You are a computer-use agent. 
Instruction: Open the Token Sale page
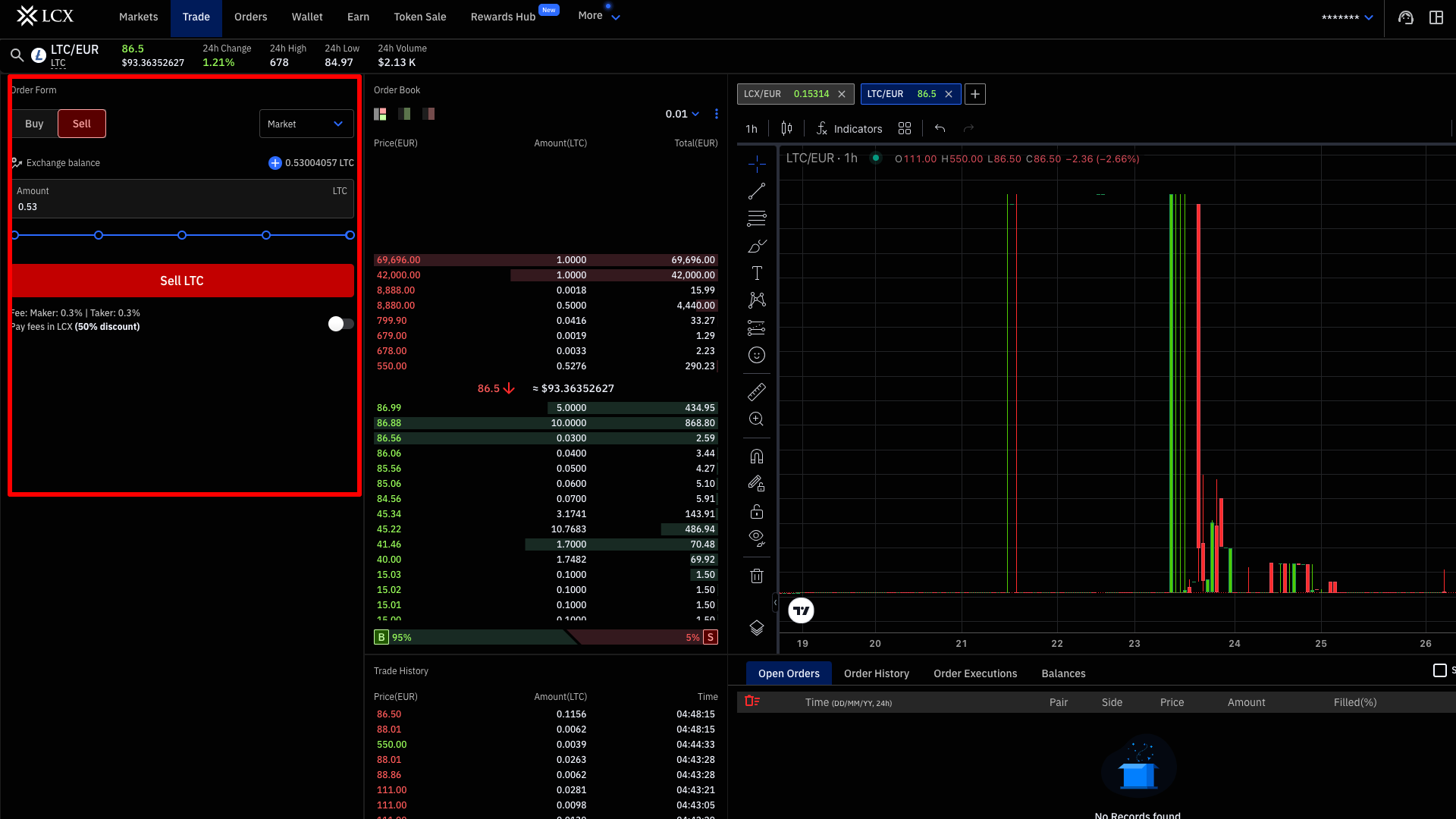[x=420, y=17]
